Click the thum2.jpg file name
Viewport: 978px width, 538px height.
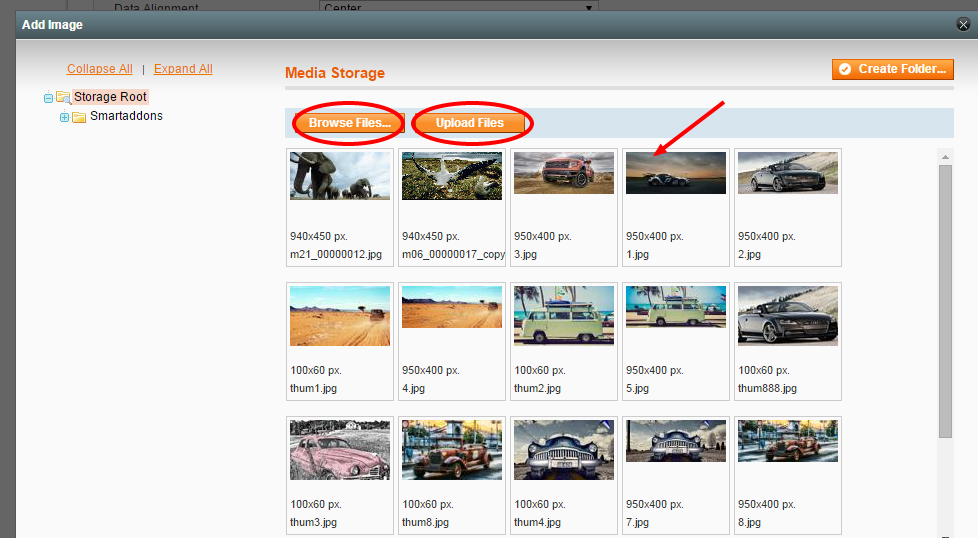tap(537, 388)
